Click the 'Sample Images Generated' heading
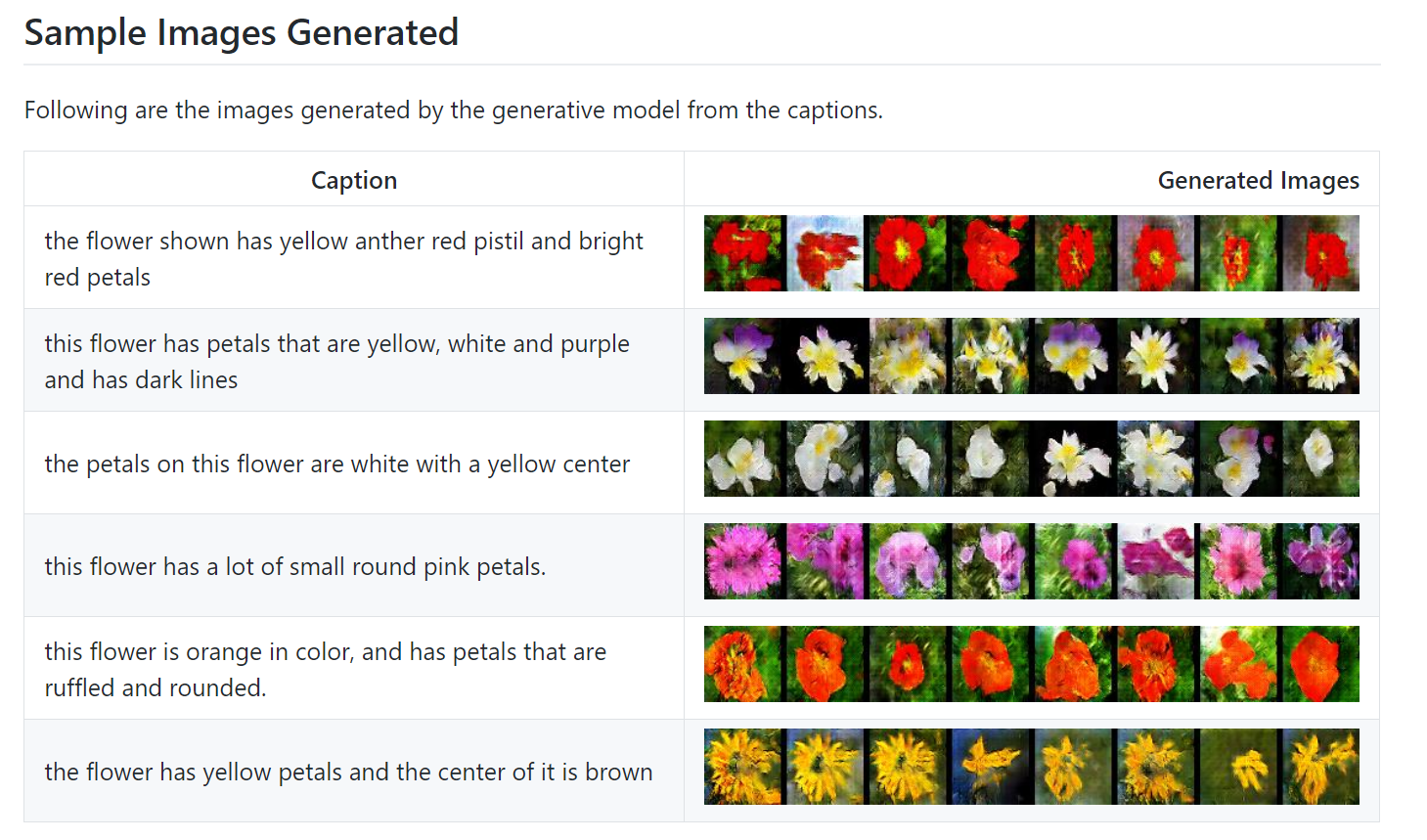The image size is (1427, 840). [241, 33]
